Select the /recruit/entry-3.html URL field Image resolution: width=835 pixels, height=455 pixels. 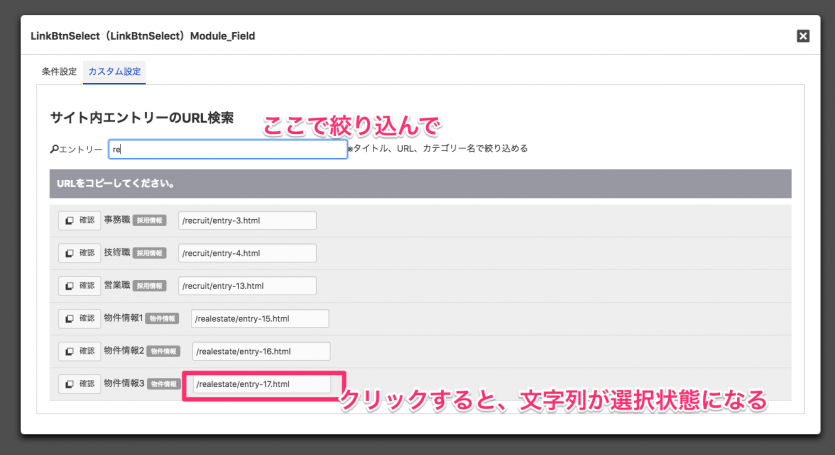point(247,220)
